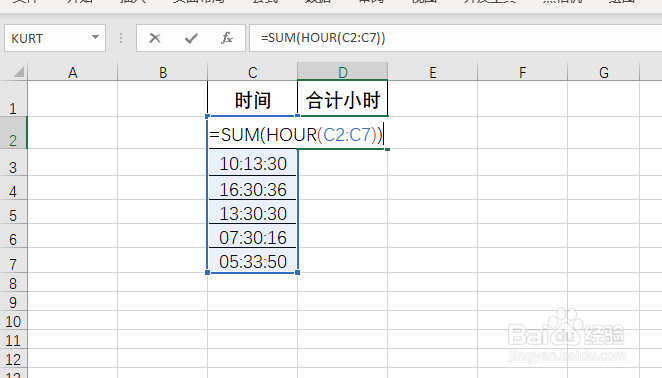Click the cell containing 16:30:36
This screenshot has height=378, width=662.
point(252,188)
